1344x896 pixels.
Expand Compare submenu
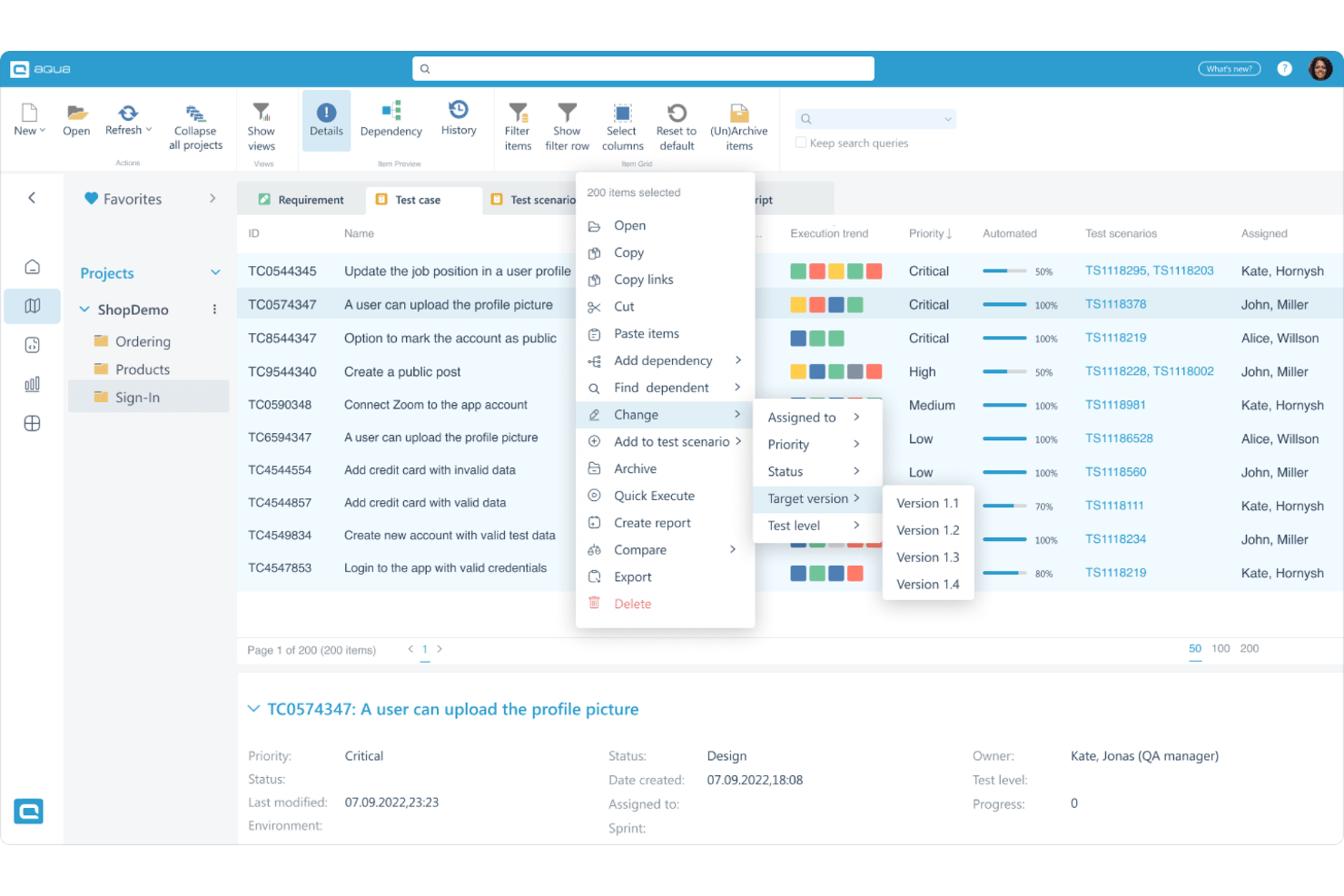(733, 549)
